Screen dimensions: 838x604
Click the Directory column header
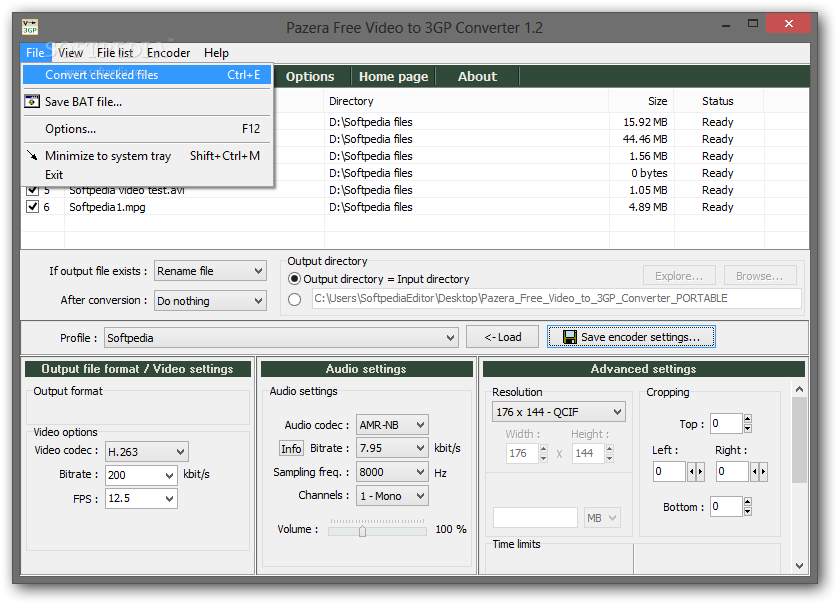click(x=466, y=101)
